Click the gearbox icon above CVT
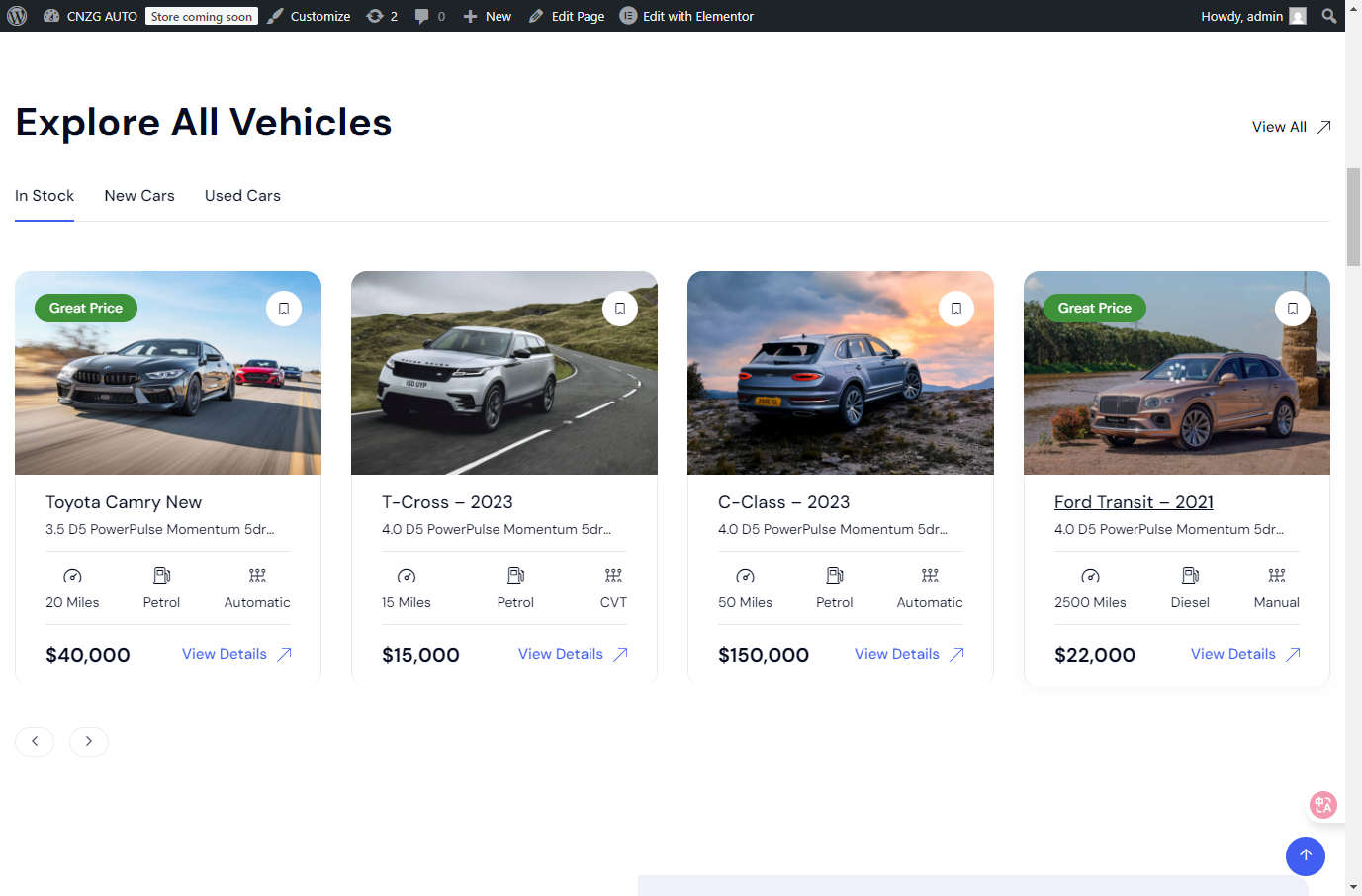 [613, 576]
